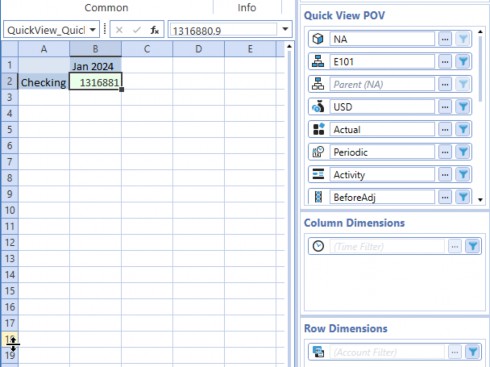
Task: Select the Info ribbon group label
Action: [x=247, y=7]
